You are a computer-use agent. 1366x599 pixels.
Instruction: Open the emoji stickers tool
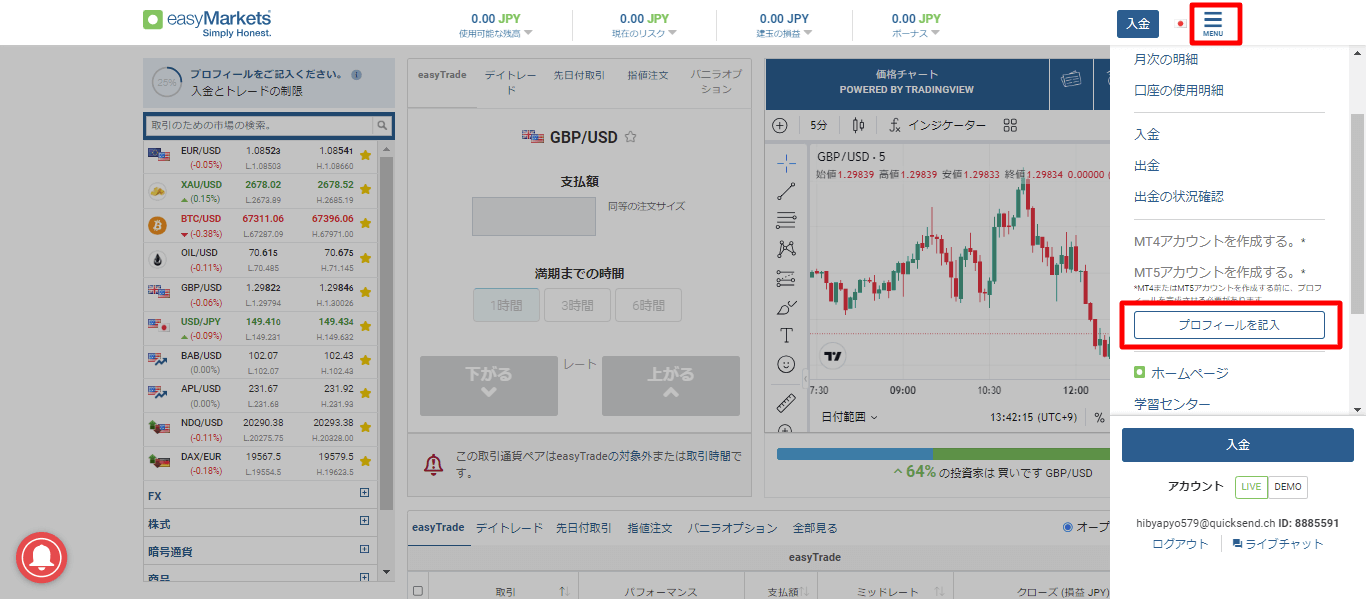click(x=786, y=362)
